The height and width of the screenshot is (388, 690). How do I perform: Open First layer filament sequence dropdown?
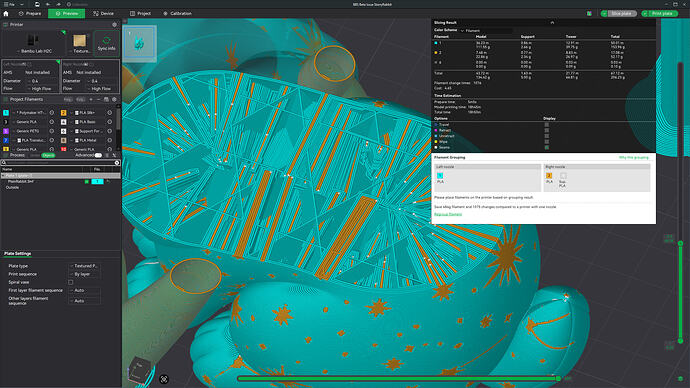click(84, 290)
